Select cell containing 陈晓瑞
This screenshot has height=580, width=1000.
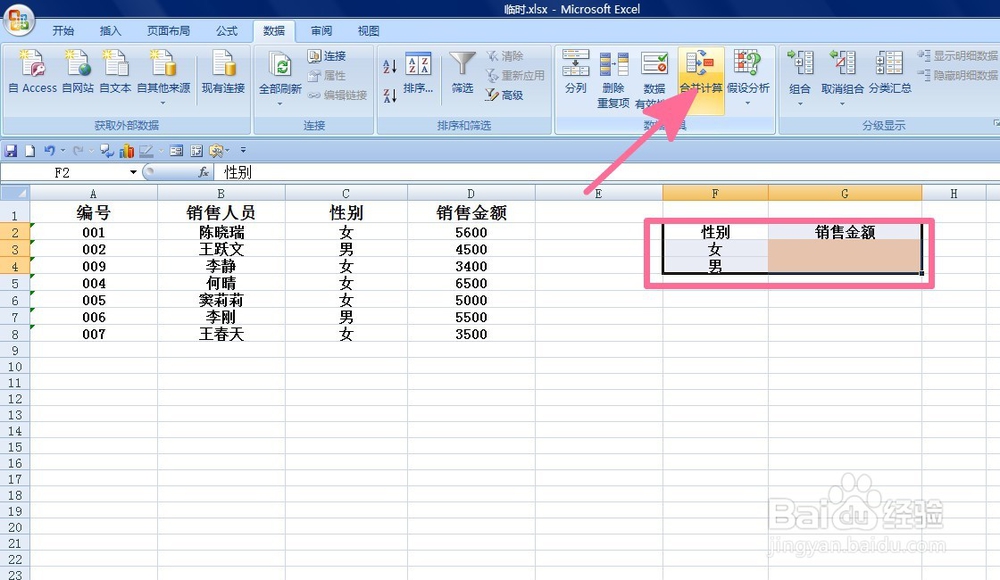(221, 232)
